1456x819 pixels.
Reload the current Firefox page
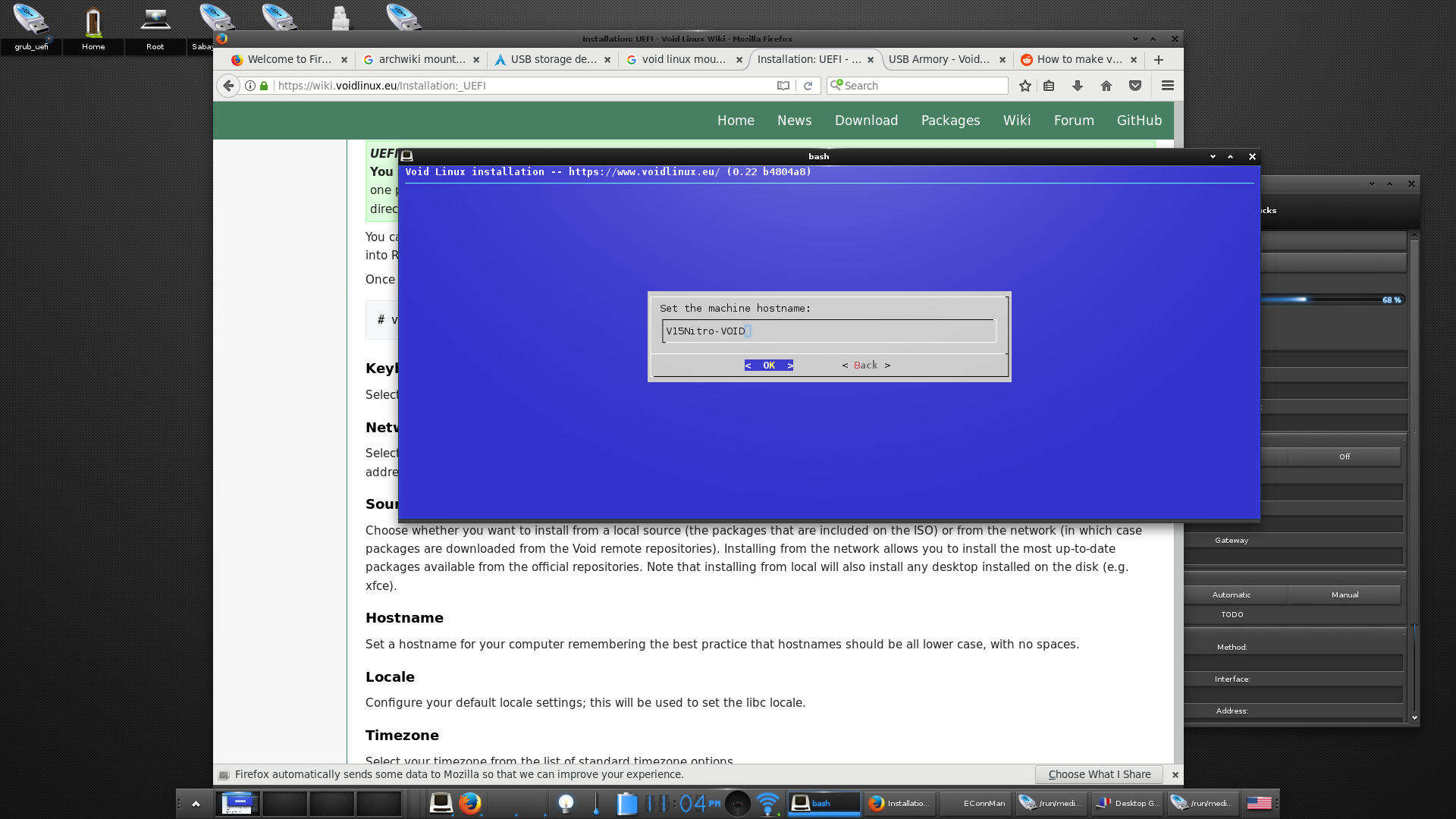(x=808, y=86)
